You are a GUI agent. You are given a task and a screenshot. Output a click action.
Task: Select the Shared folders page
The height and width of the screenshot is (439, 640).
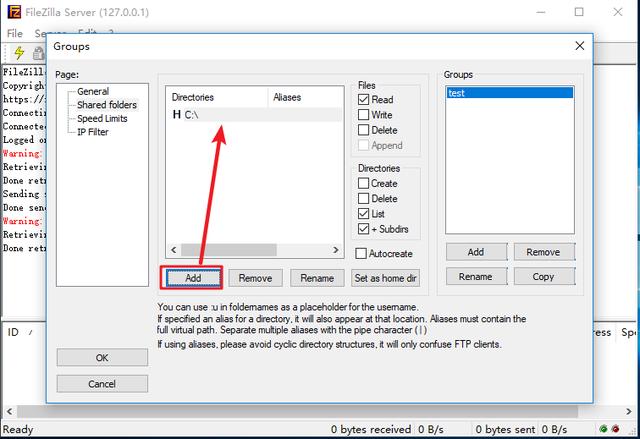pyautogui.click(x=107, y=105)
